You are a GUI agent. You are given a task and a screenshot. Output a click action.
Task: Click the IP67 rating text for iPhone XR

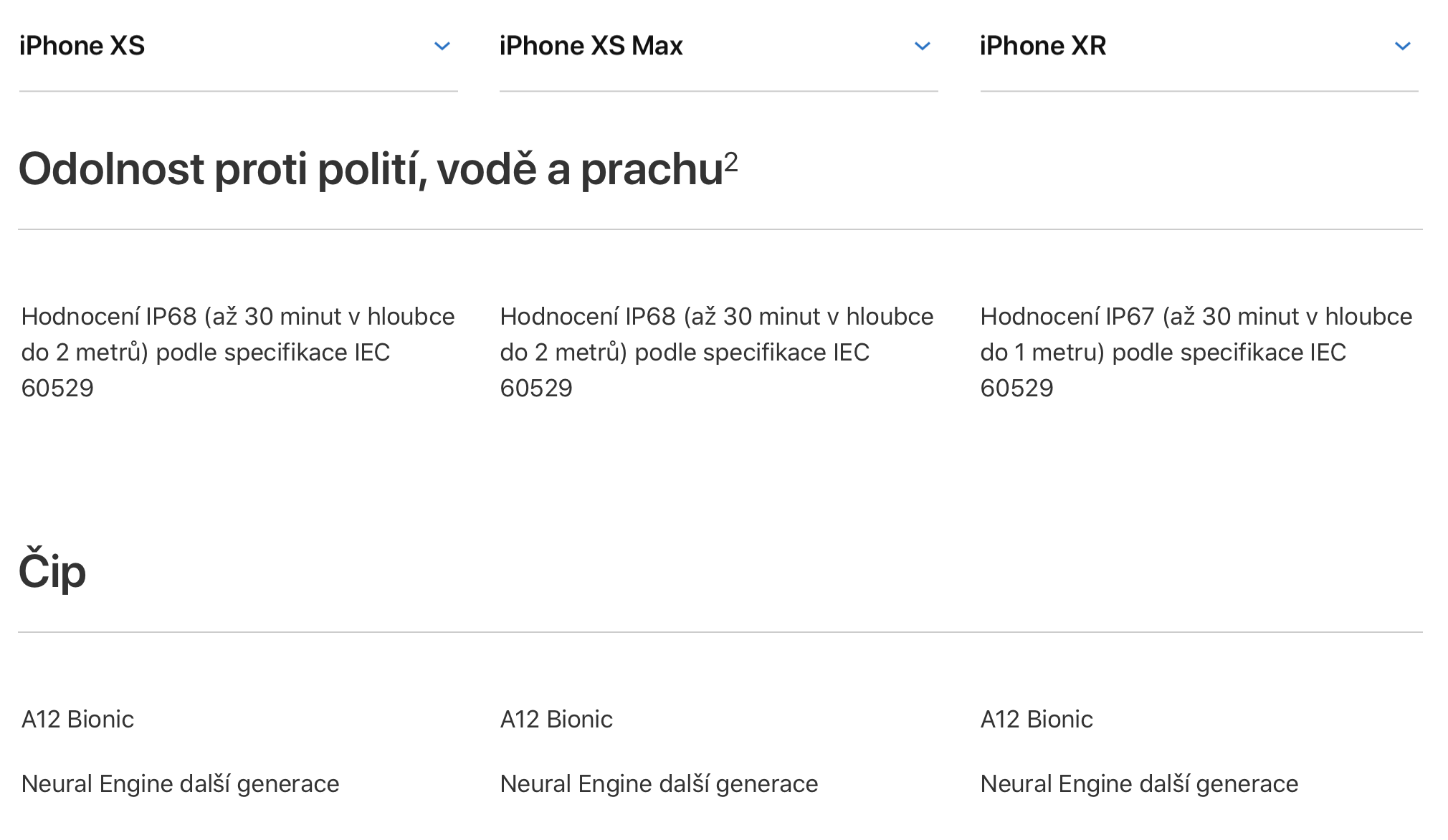[x=1196, y=352]
